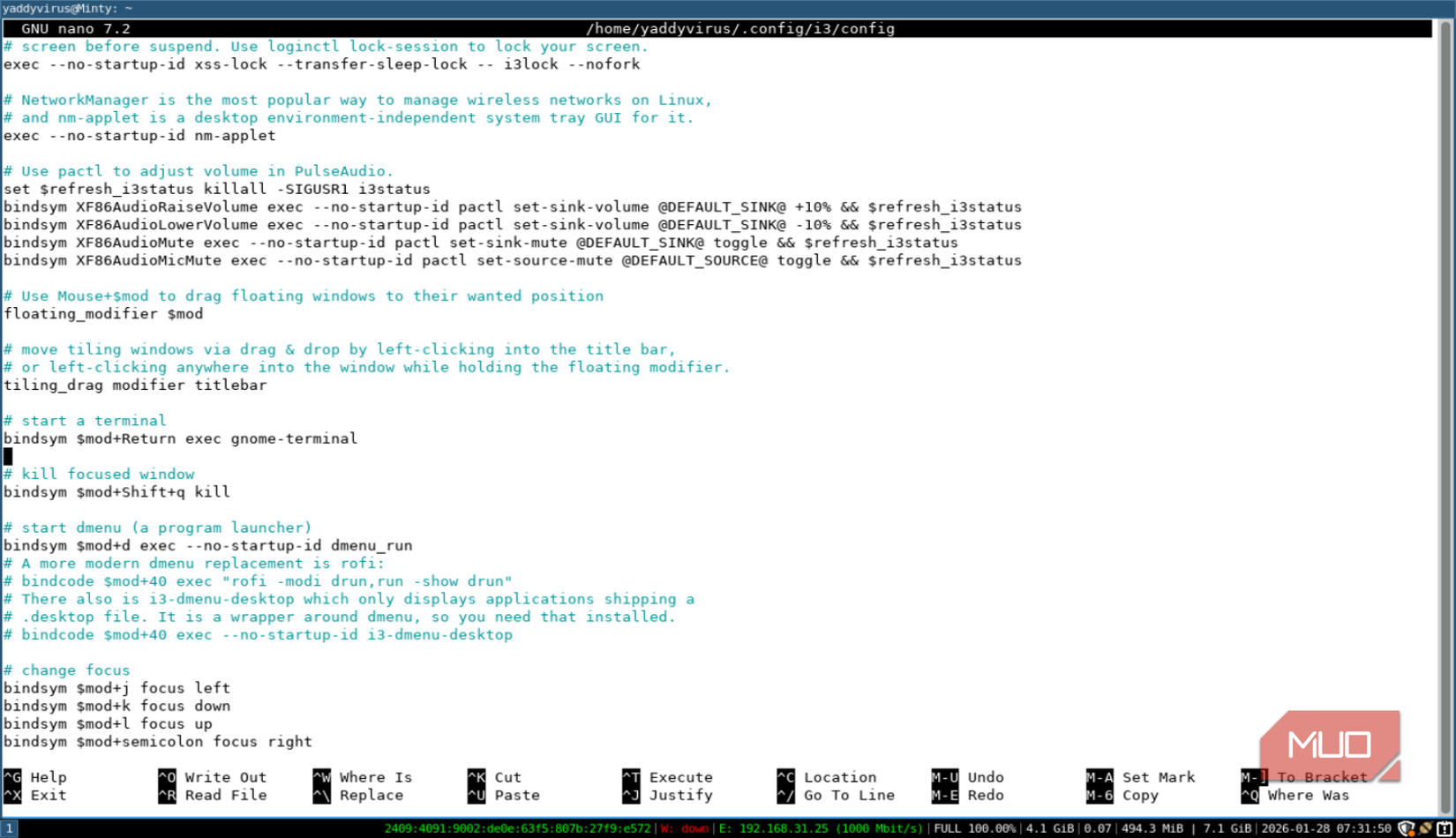Click the clipboard icon at the tray's far right
The width and height of the screenshot is (1456, 838).
1445,829
